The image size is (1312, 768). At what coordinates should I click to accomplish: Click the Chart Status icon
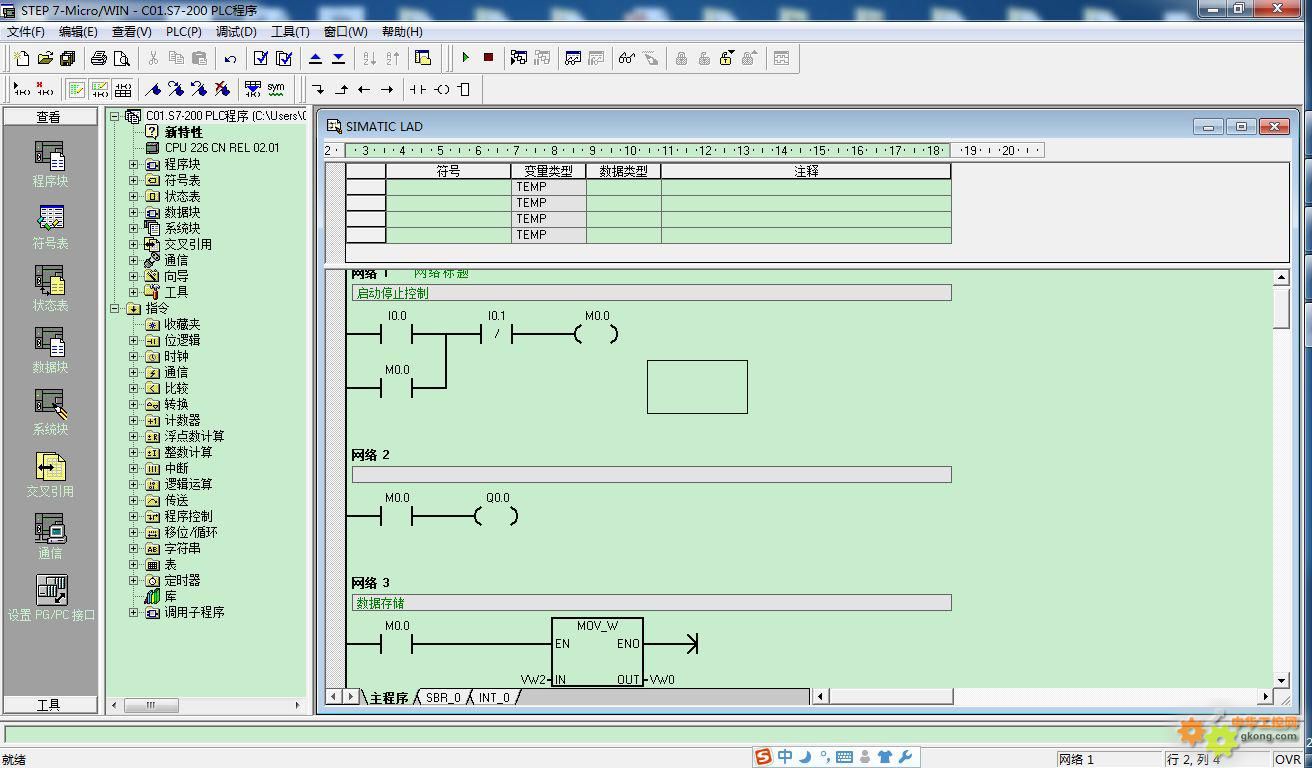[573, 58]
